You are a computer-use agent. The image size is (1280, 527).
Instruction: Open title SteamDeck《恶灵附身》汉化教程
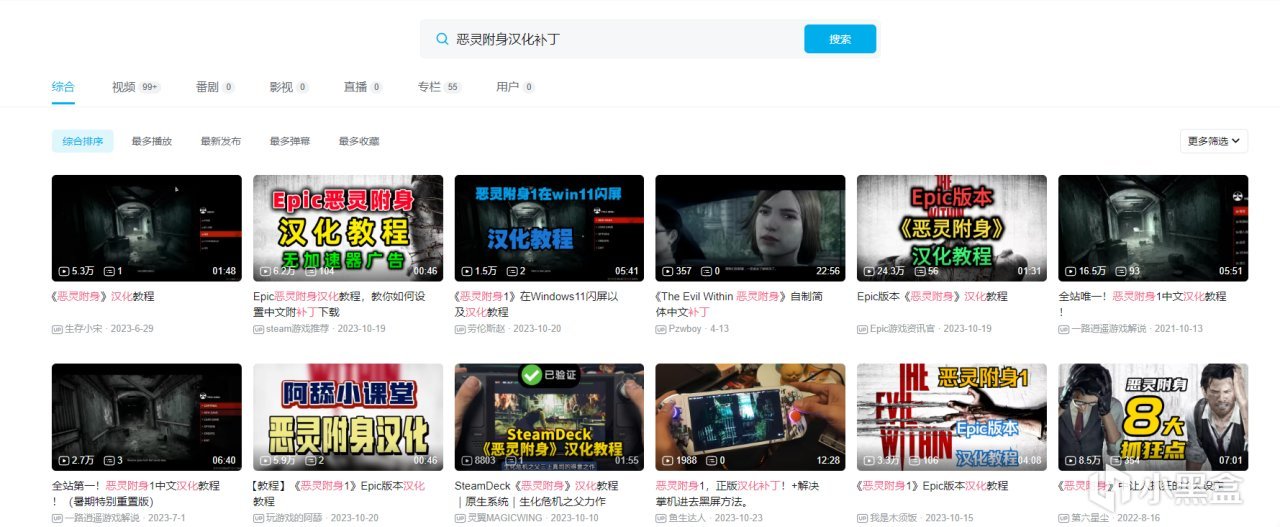537,493
